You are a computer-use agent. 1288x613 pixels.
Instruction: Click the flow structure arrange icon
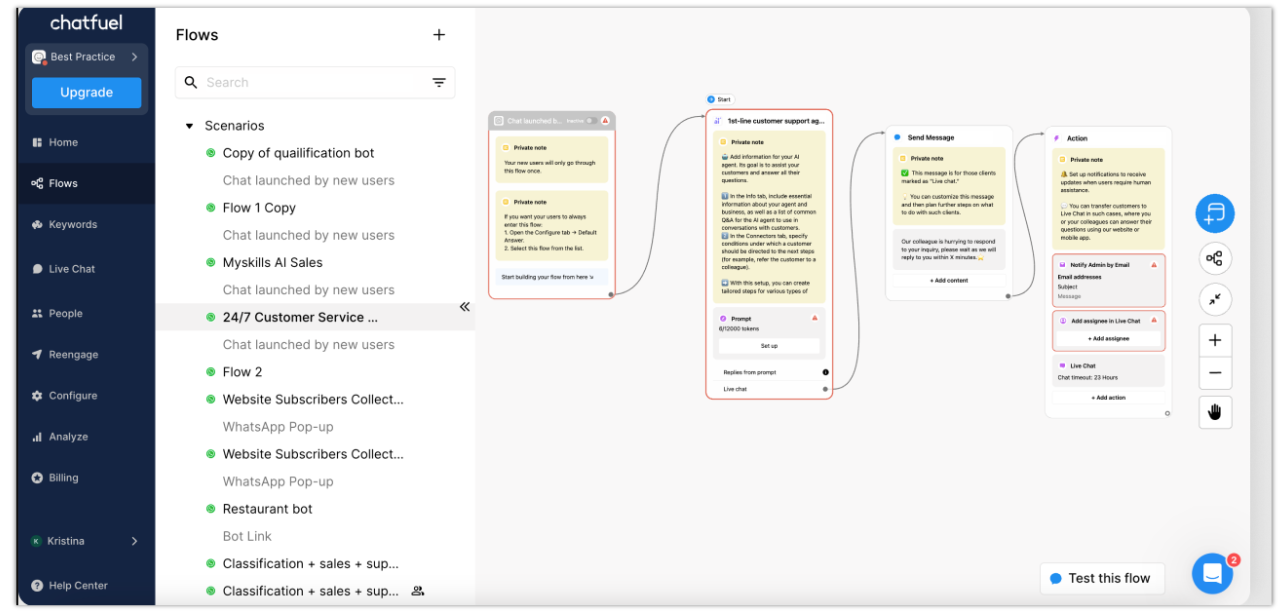(x=1215, y=259)
